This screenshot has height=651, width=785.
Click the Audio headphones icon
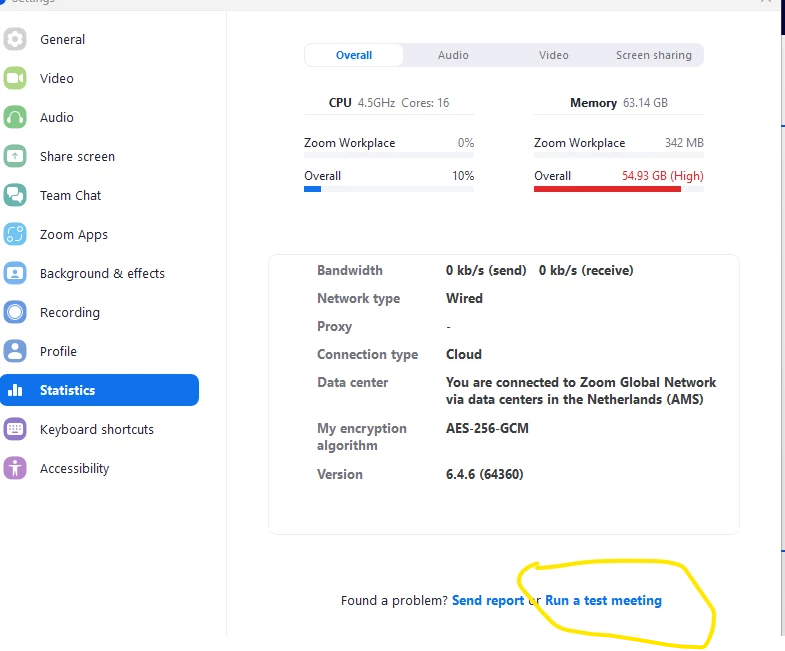point(15,117)
